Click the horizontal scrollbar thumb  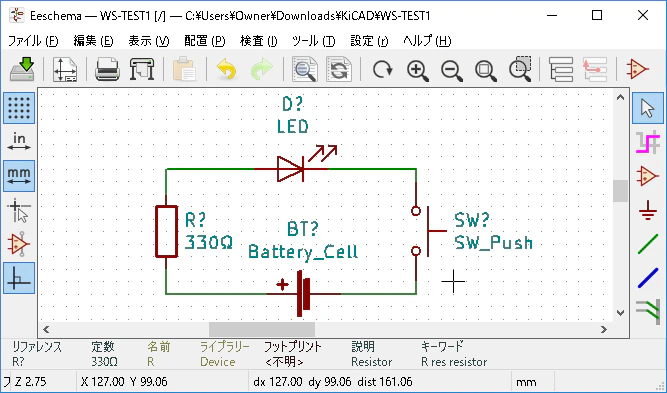(x=262, y=329)
